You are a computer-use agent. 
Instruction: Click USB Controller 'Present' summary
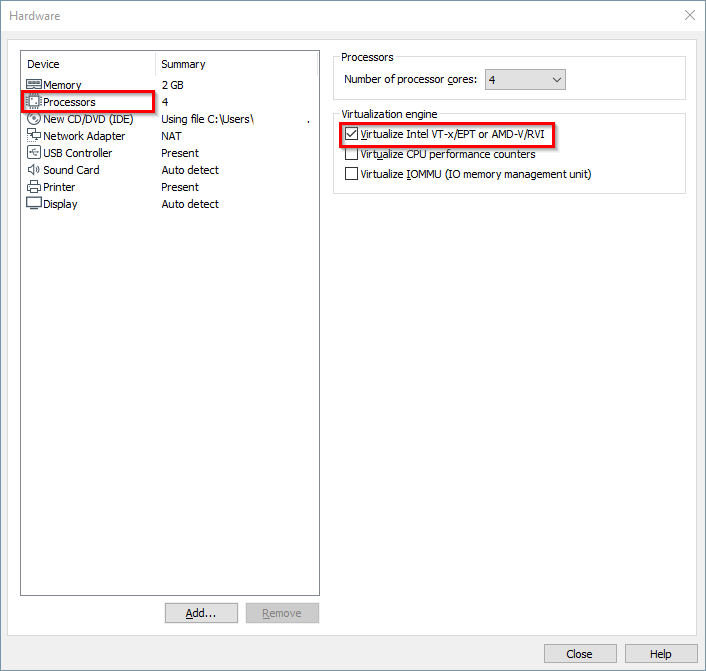pyautogui.click(x=180, y=153)
